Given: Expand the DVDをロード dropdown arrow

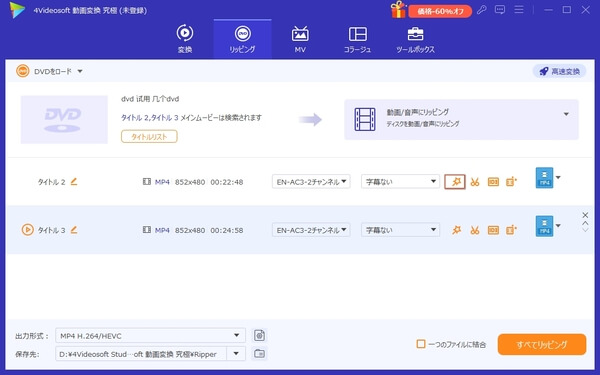Looking at the screenshot, I should [x=80, y=71].
